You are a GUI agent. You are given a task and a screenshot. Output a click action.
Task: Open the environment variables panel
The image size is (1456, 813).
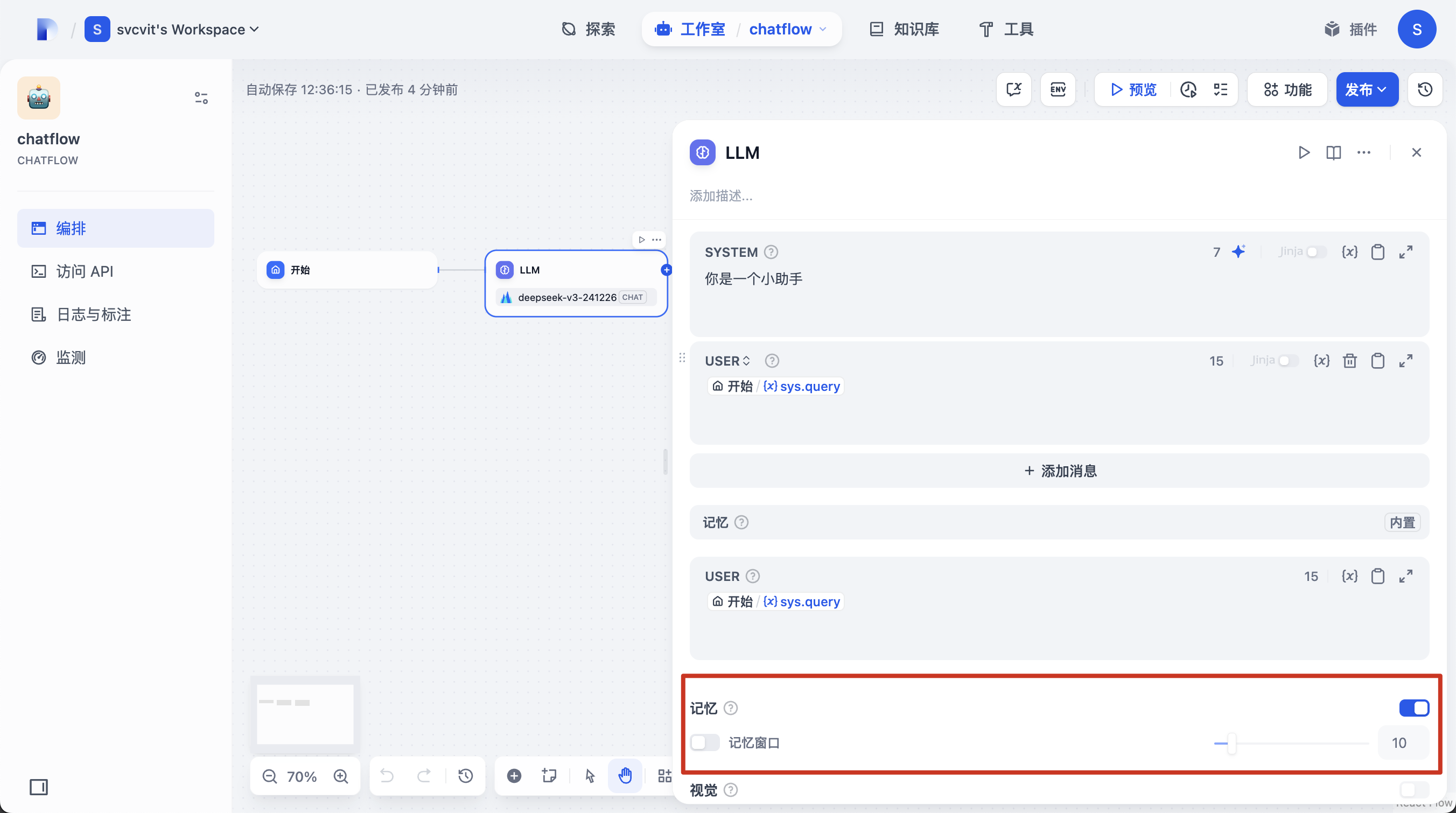[x=1058, y=89]
